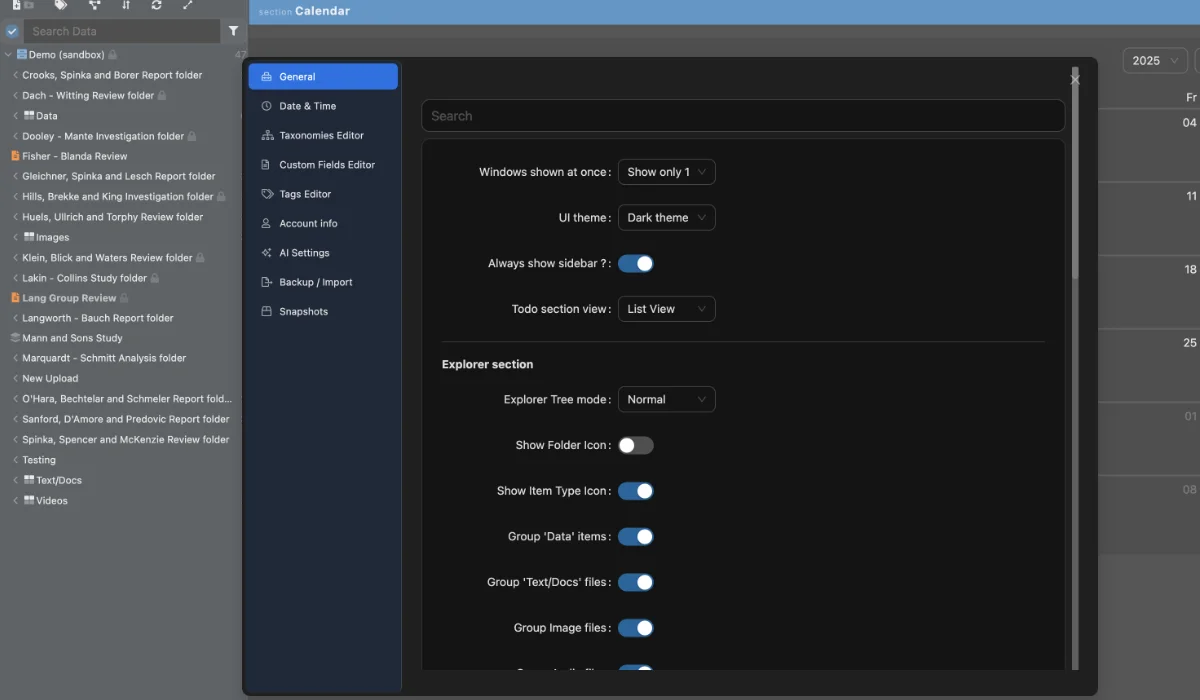Open the Tags Editor section

[x=323, y=194]
